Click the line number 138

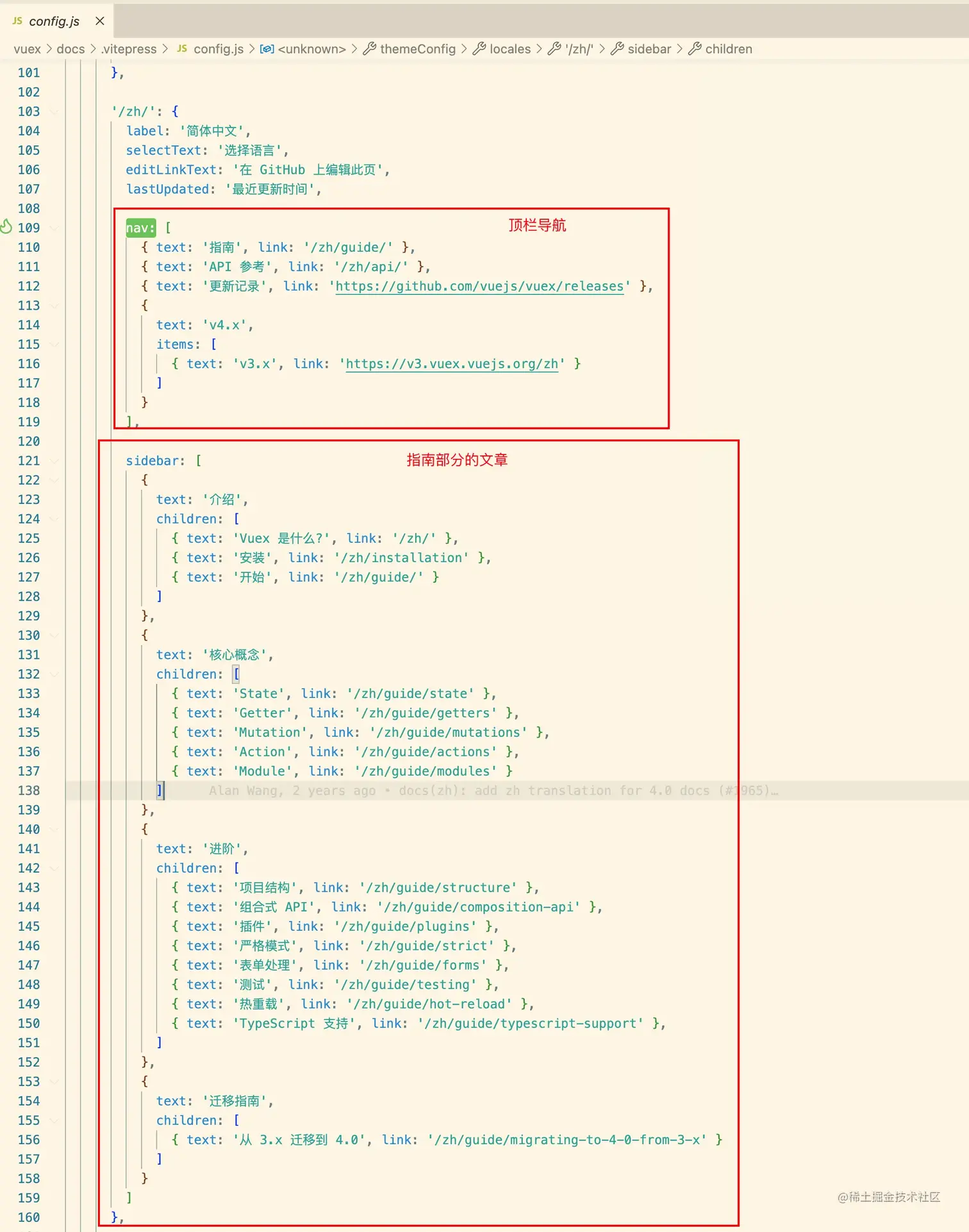tap(29, 790)
